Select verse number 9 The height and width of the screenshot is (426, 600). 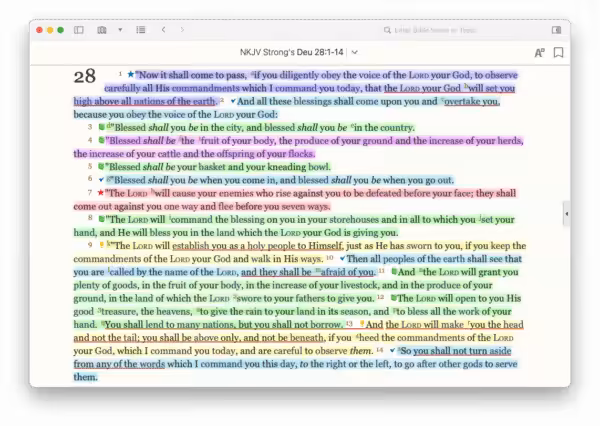tap(90, 245)
